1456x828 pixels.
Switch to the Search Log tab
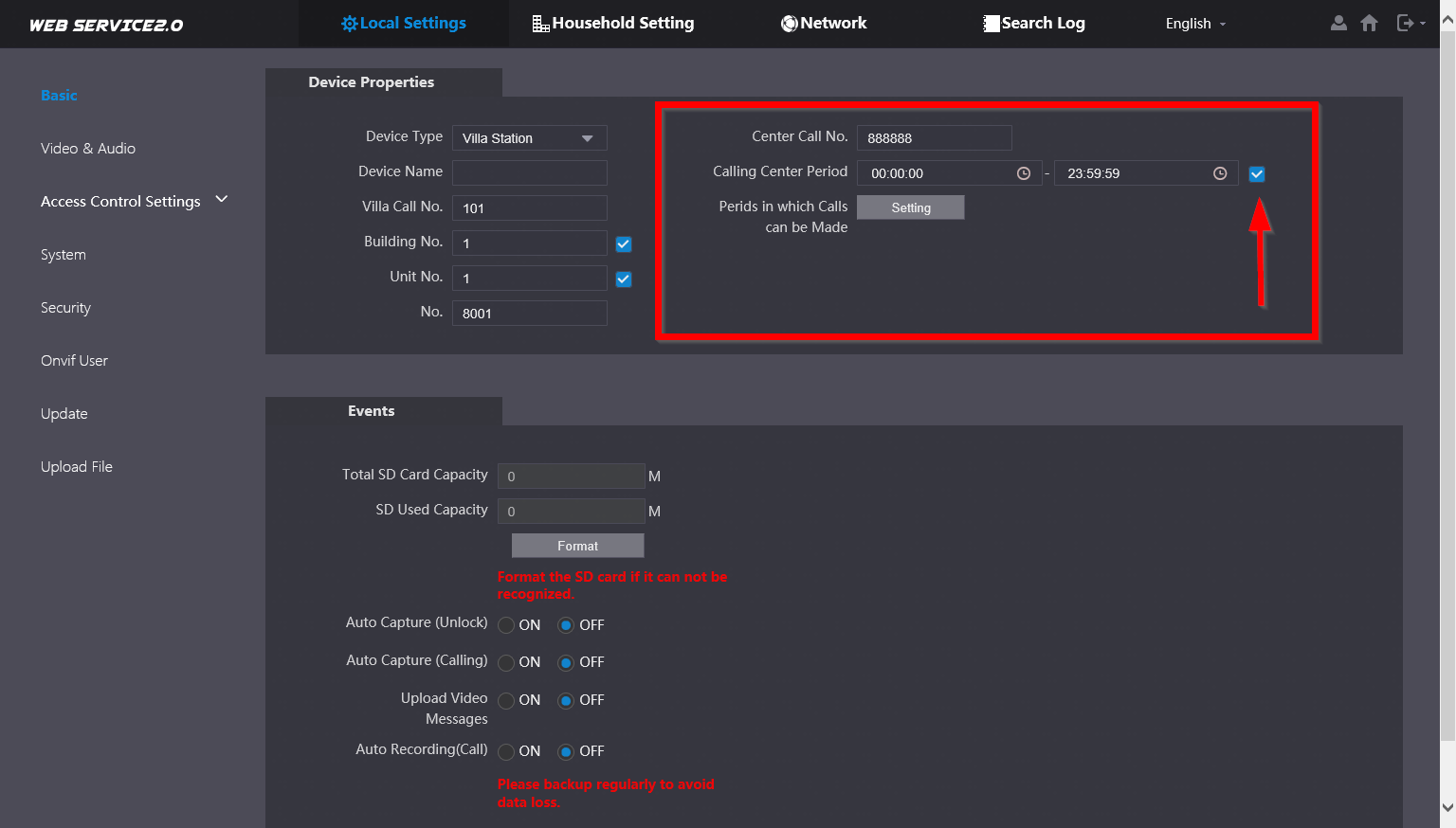1033,24
